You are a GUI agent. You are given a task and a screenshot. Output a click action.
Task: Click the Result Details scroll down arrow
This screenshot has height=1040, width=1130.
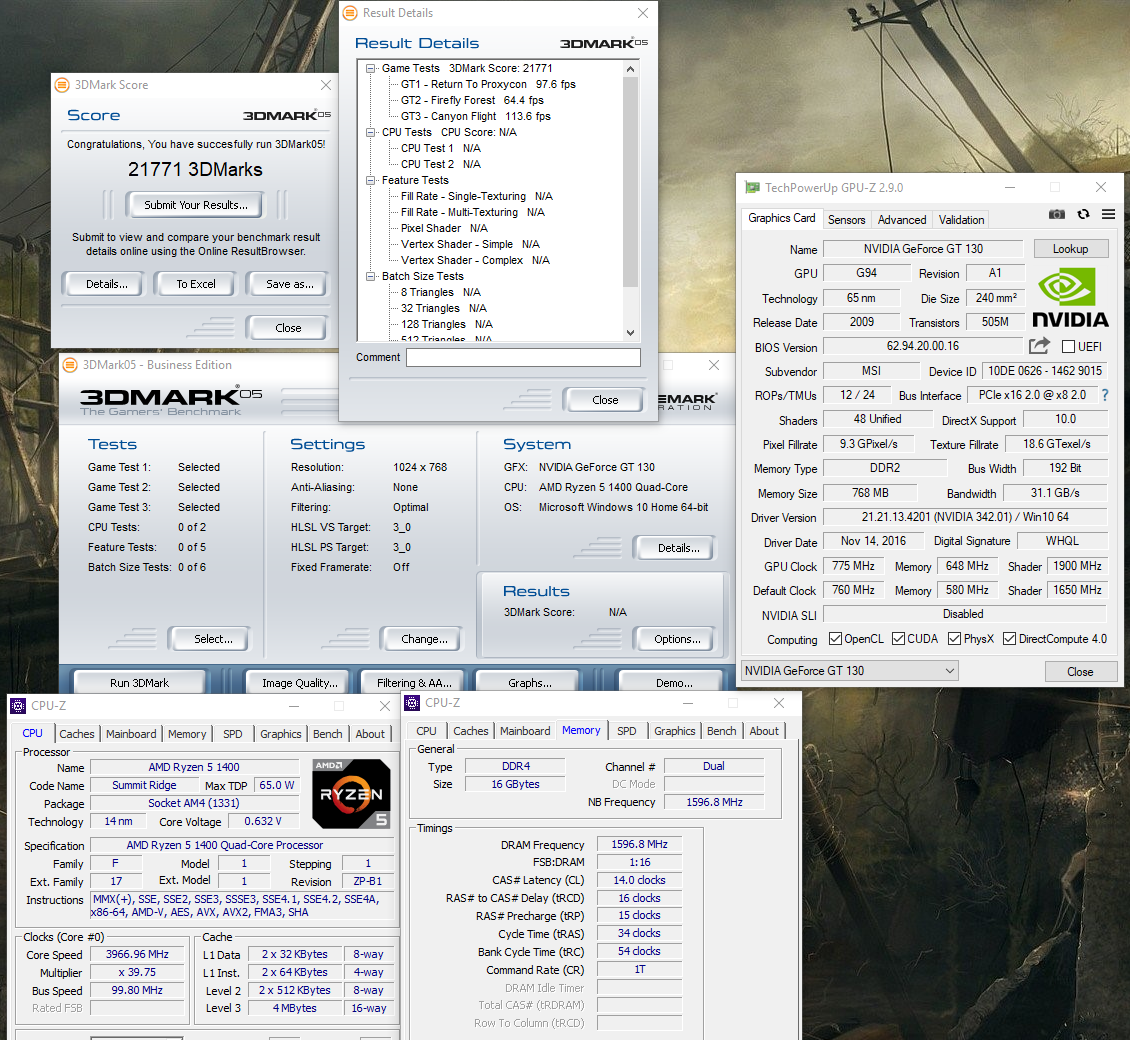(x=631, y=333)
